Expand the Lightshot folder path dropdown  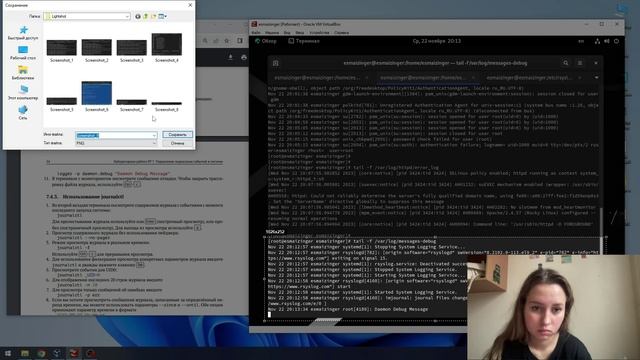(127, 16)
